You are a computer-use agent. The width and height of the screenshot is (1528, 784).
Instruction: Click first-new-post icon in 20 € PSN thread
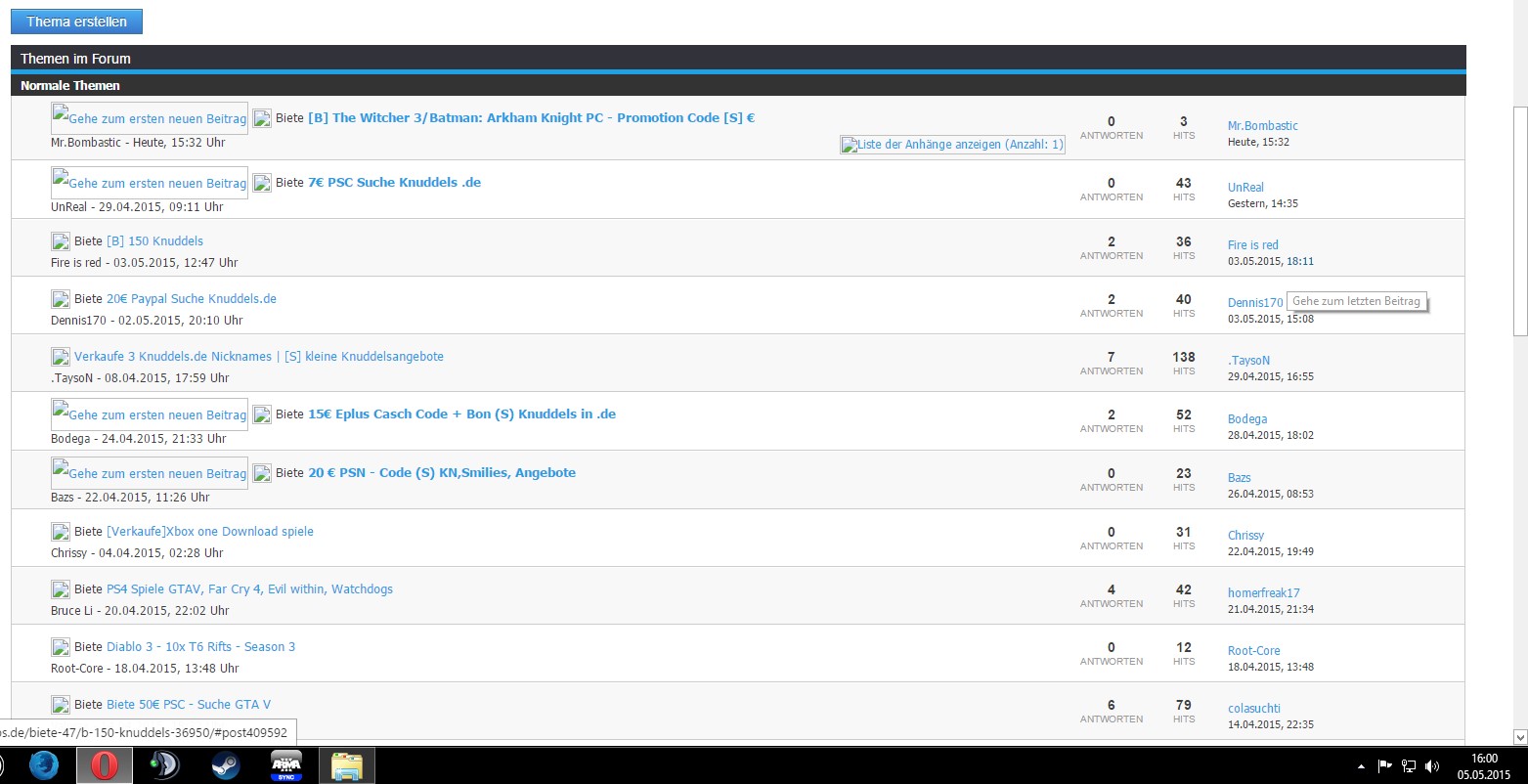tap(150, 473)
